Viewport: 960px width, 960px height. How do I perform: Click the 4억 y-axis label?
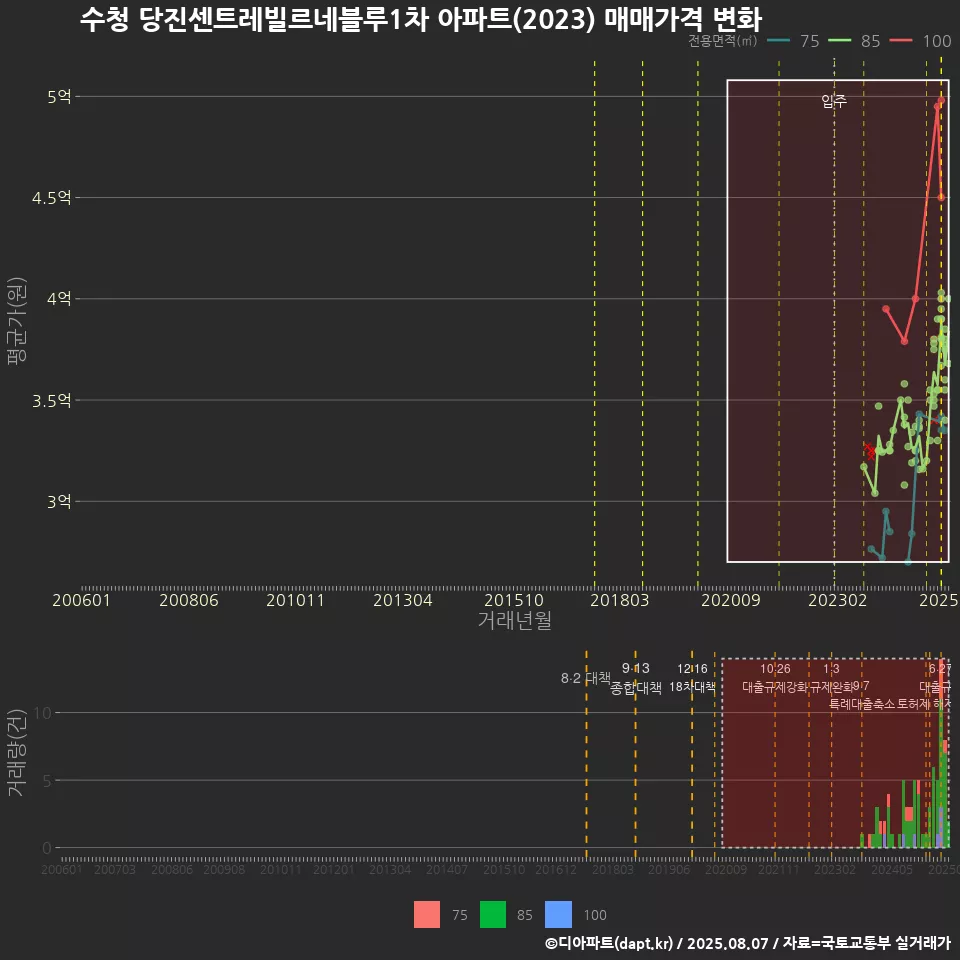[59, 299]
